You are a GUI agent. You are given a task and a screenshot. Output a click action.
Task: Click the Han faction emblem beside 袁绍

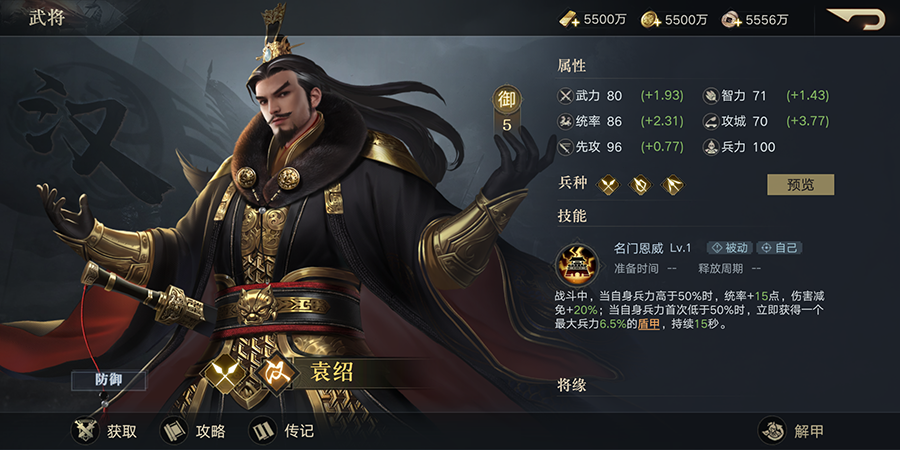click(x=277, y=374)
